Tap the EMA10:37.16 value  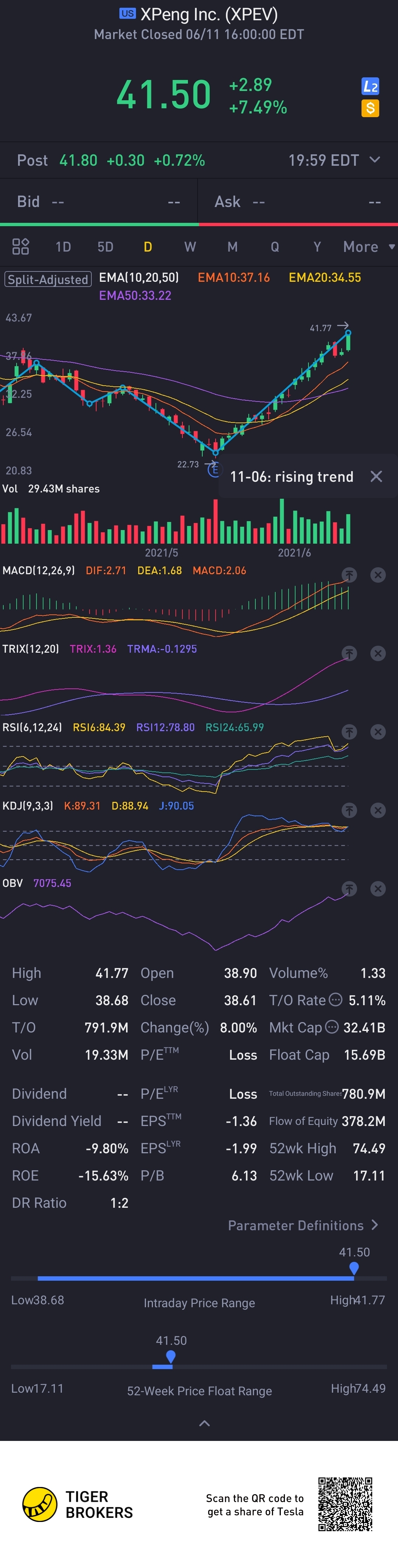234,278
